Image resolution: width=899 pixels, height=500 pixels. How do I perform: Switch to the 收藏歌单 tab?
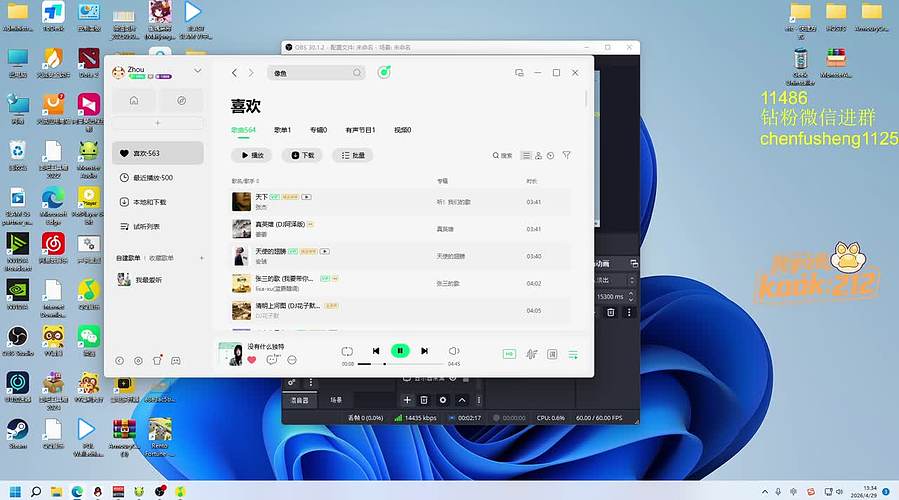point(161,258)
